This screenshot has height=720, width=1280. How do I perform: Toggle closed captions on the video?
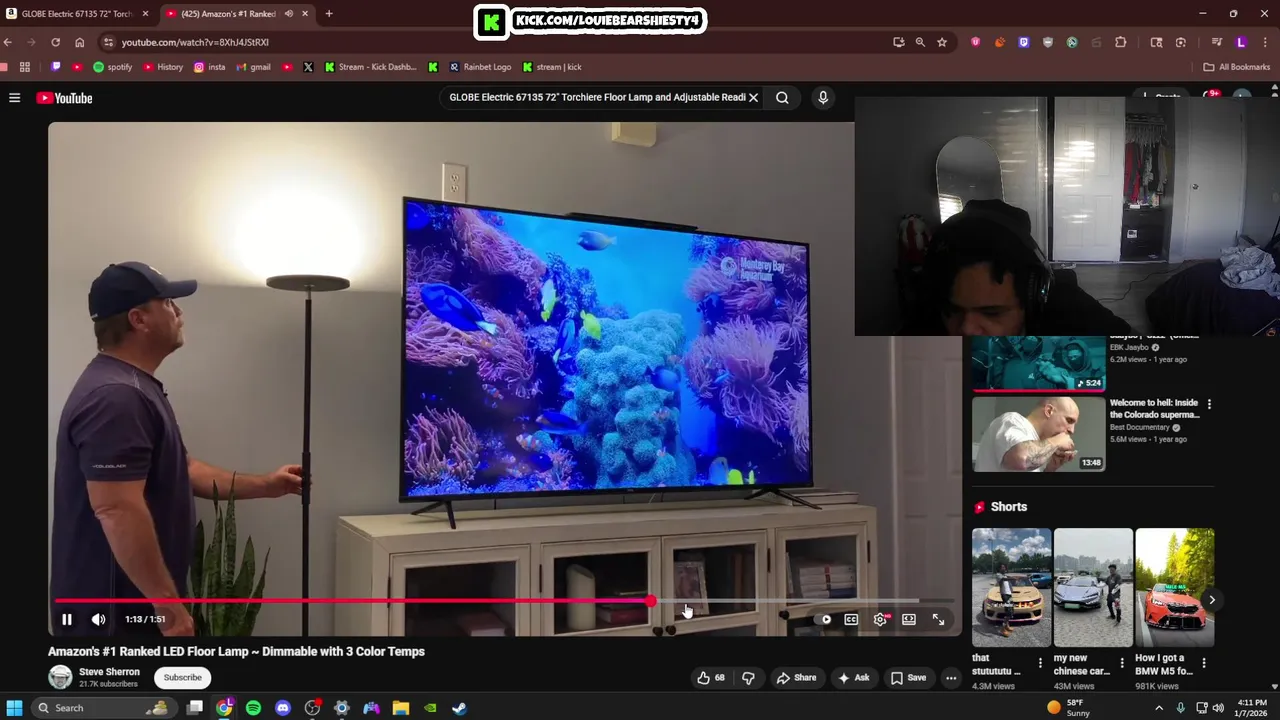pyautogui.click(x=851, y=619)
